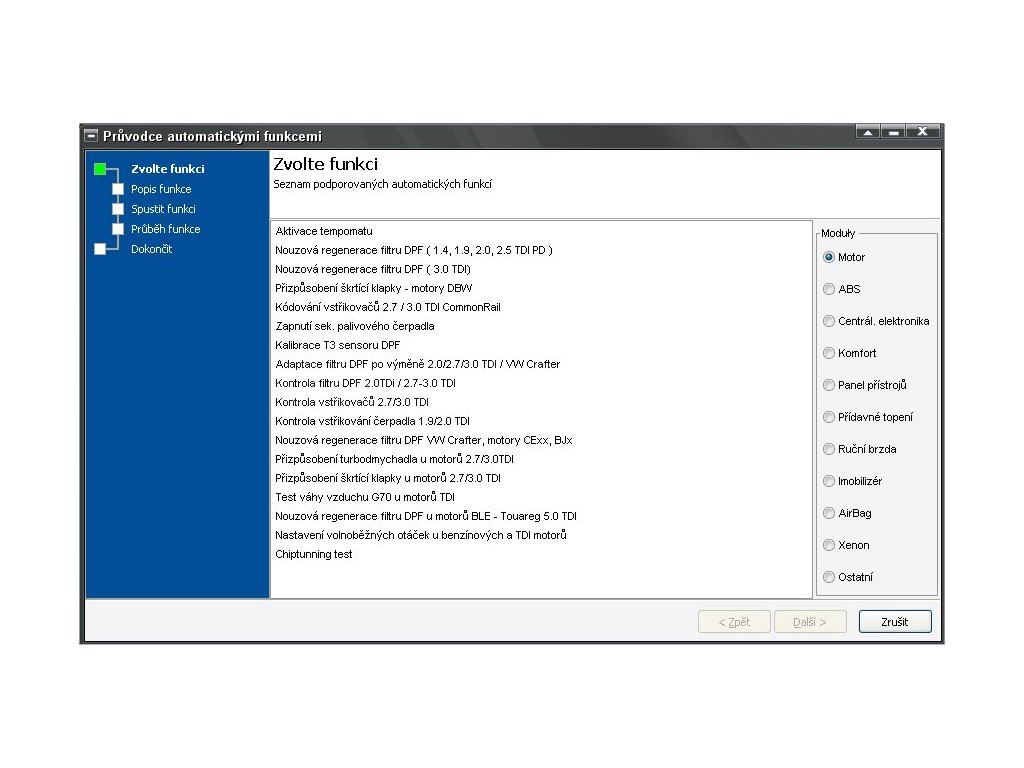Pick the Imobilizér module
This screenshot has width=1024, height=768.
point(829,481)
